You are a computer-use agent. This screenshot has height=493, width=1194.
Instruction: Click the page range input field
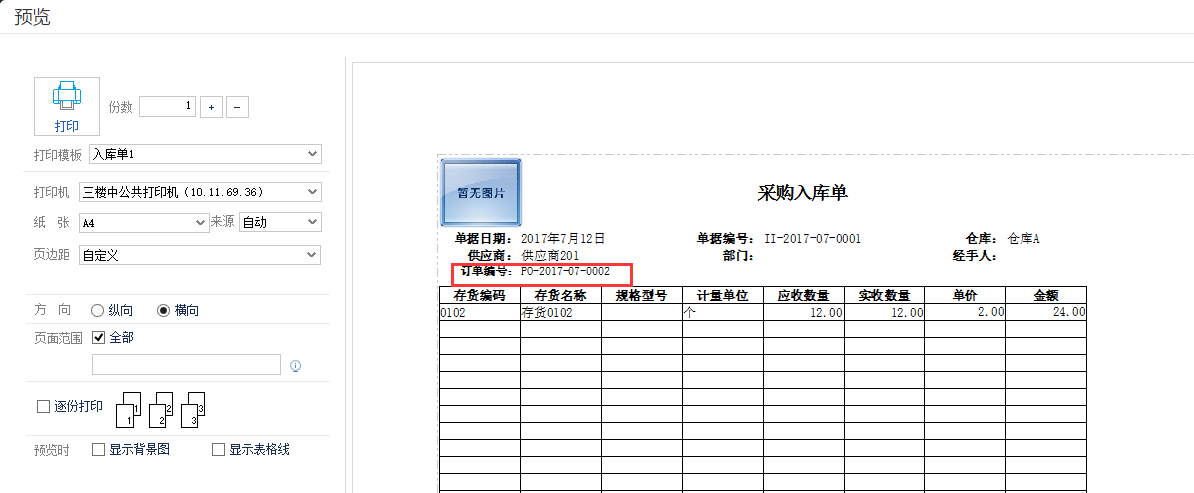(186, 365)
